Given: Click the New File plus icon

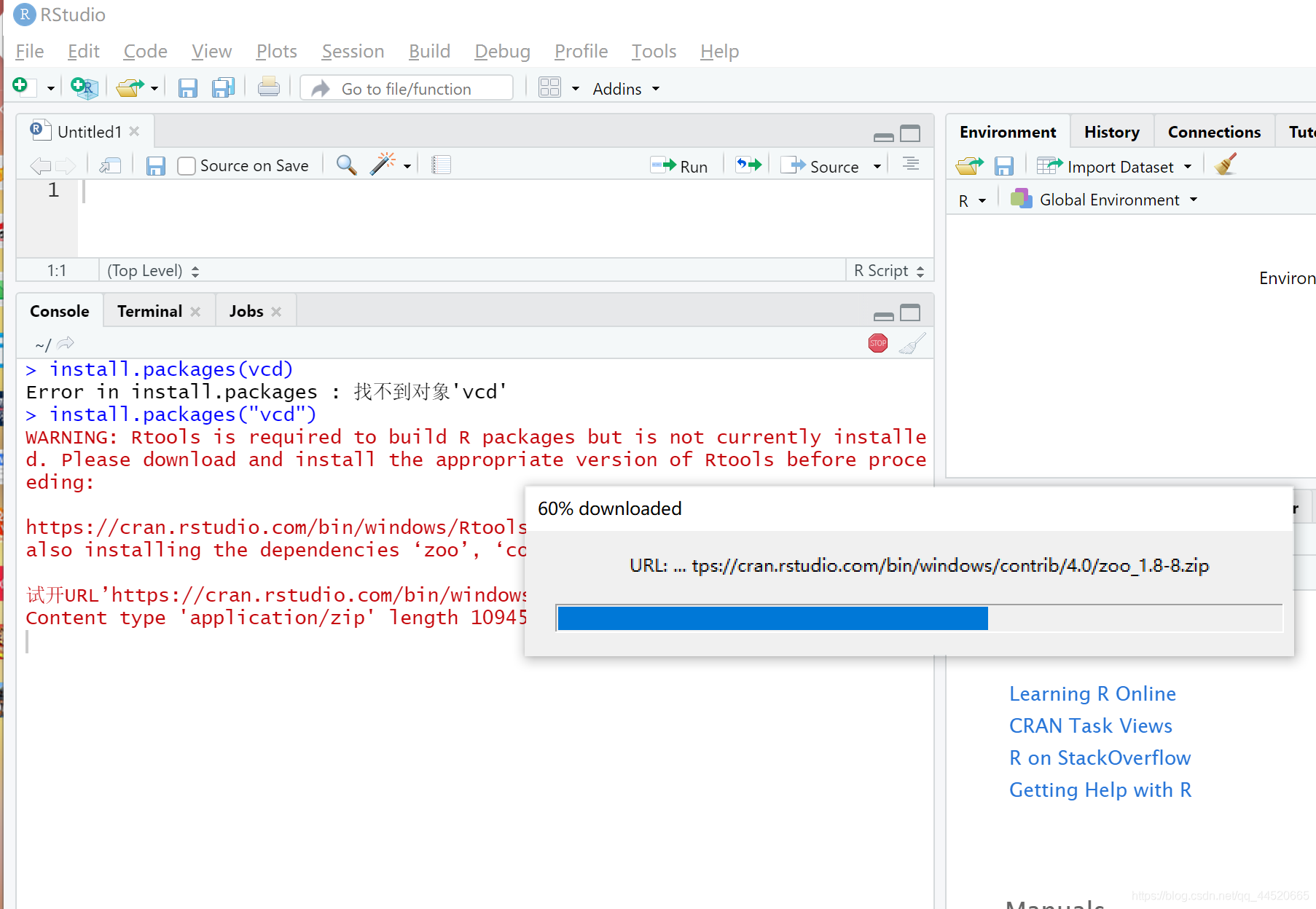Looking at the screenshot, I should [x=23, y=87].
